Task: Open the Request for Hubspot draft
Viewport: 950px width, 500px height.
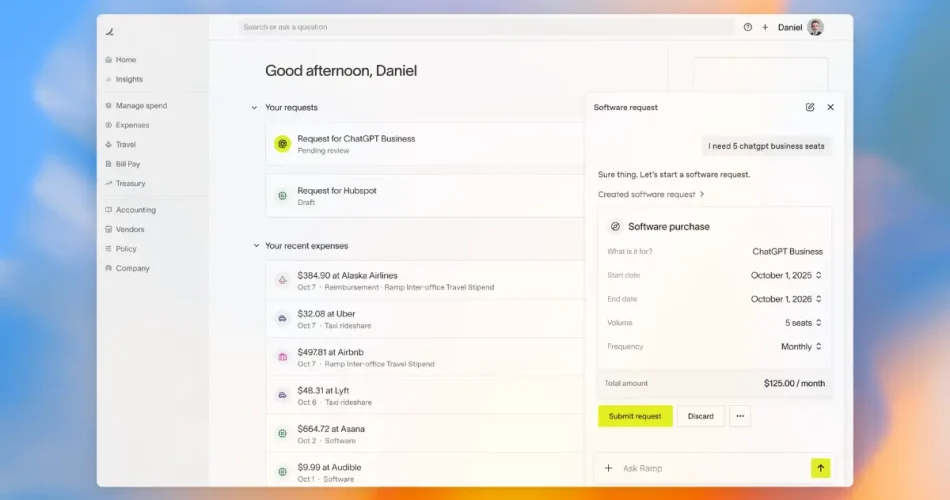Action: tap(425, 196)
